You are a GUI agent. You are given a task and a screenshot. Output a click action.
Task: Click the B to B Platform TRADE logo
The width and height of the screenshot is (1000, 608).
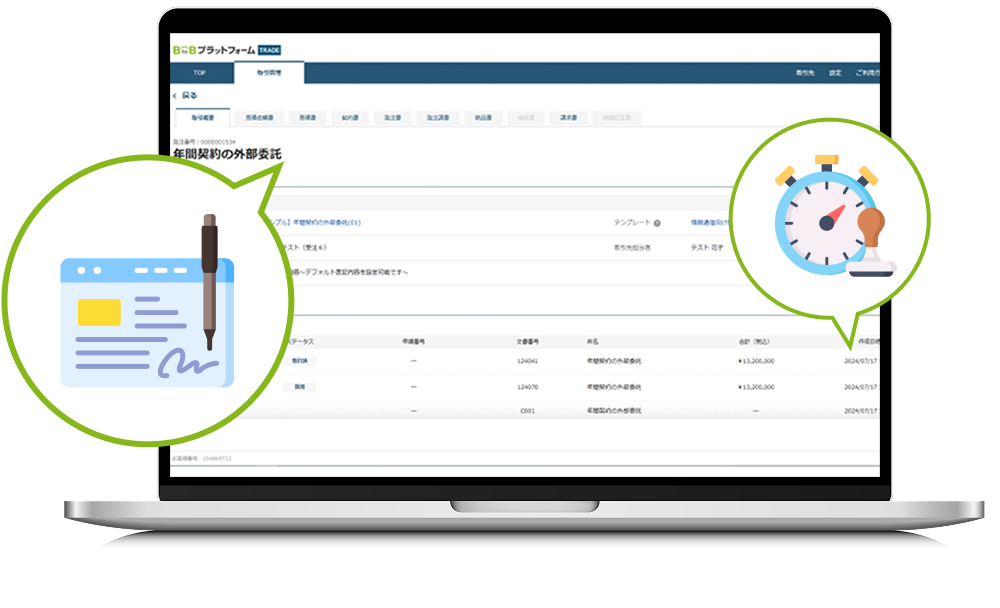coord(226,50)
